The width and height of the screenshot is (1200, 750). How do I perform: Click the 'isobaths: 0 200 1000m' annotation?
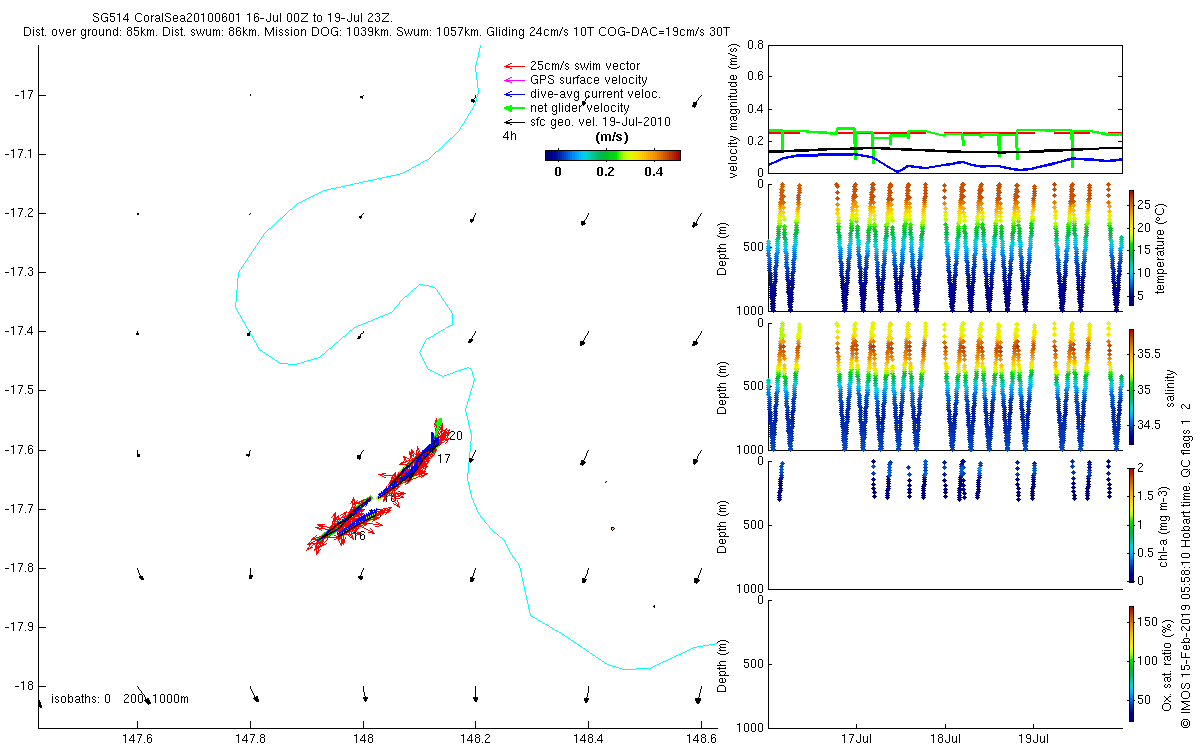120,698
